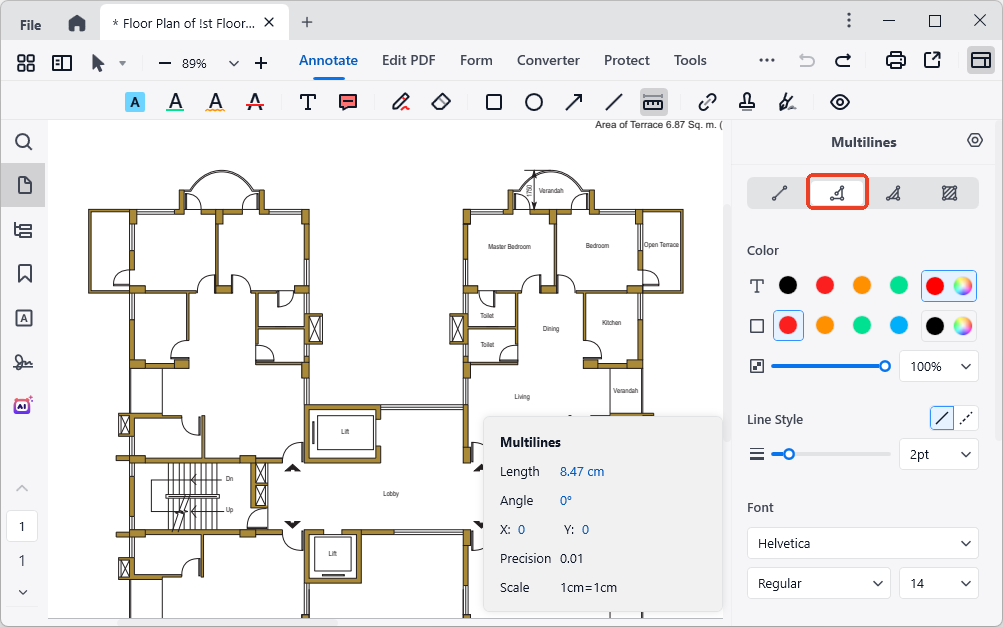Select the Eraser tool
The image size is (1003, 627).
click(x=441, y=102)
